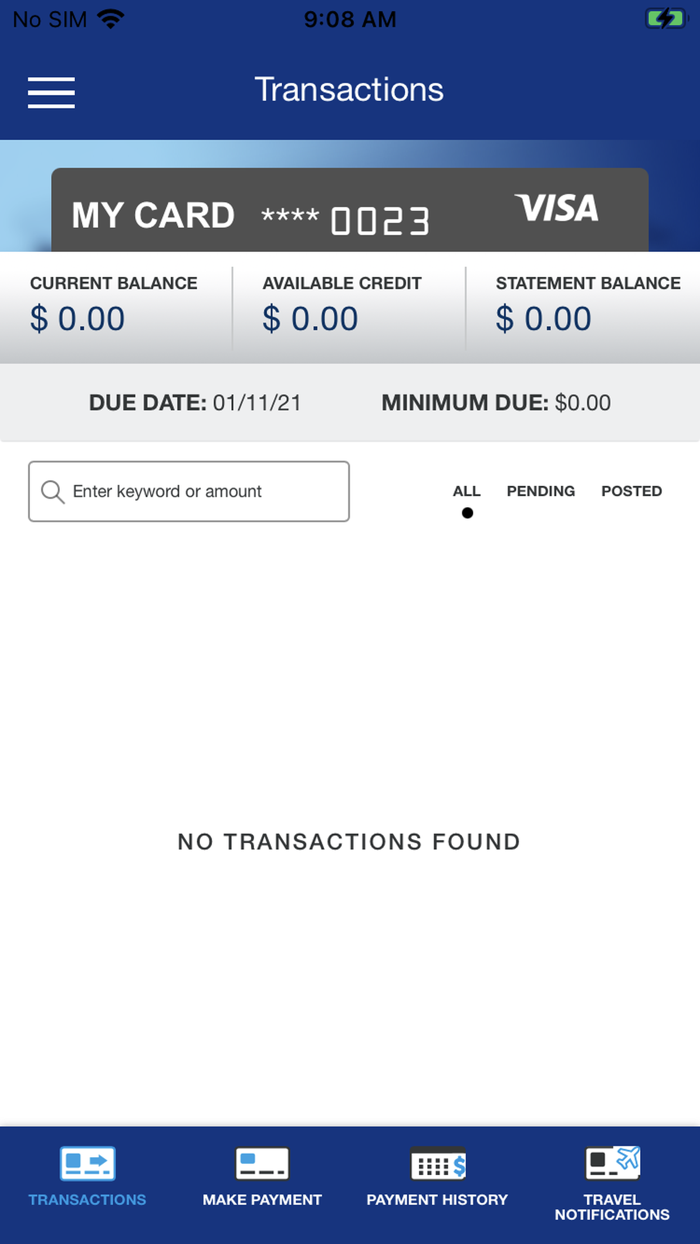Enable the POSTED transactions filter

tap(631, 491)
